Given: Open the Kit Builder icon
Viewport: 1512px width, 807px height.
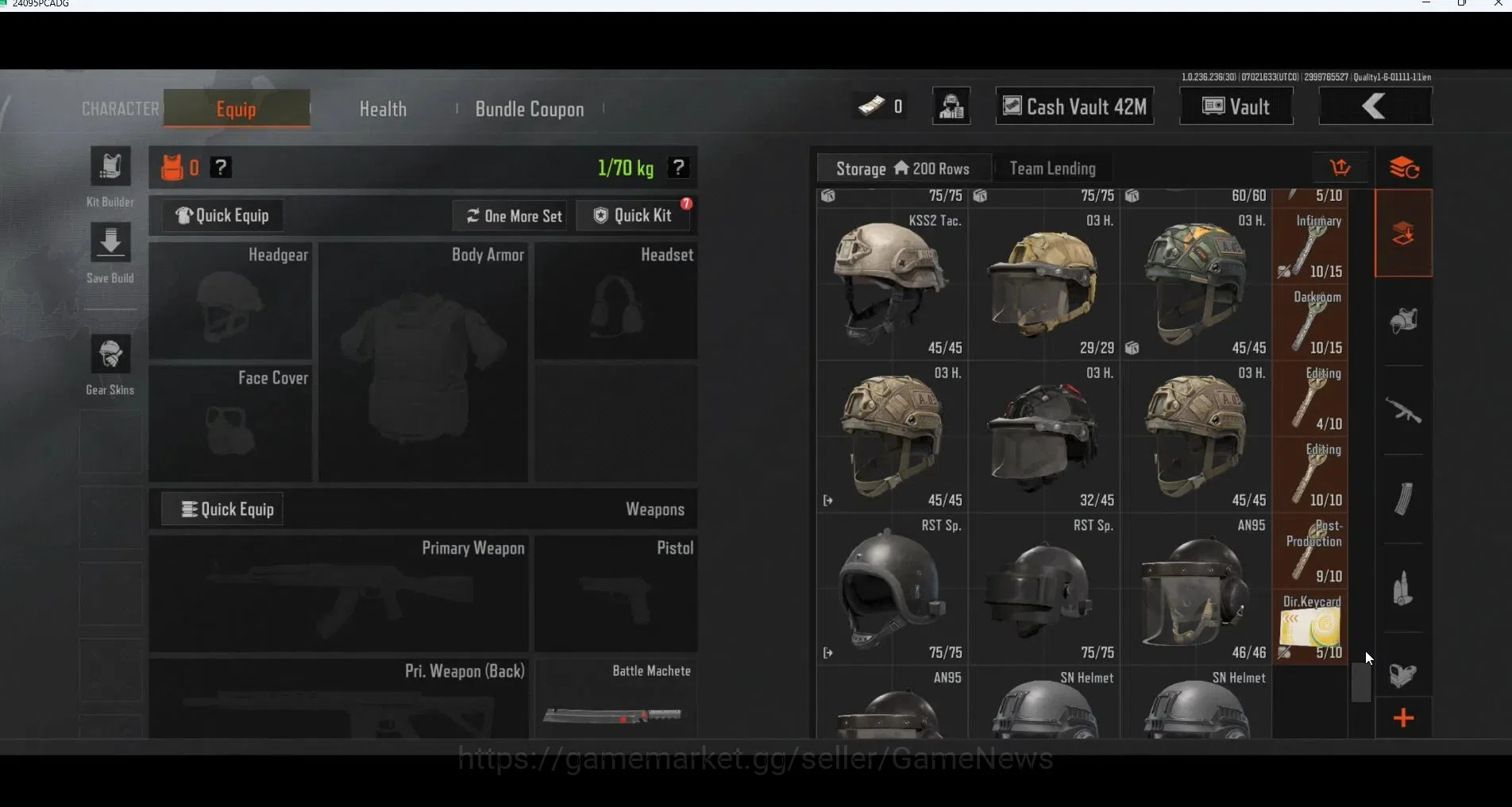Looking at the screenshot, I should click(x=110, y=167).
